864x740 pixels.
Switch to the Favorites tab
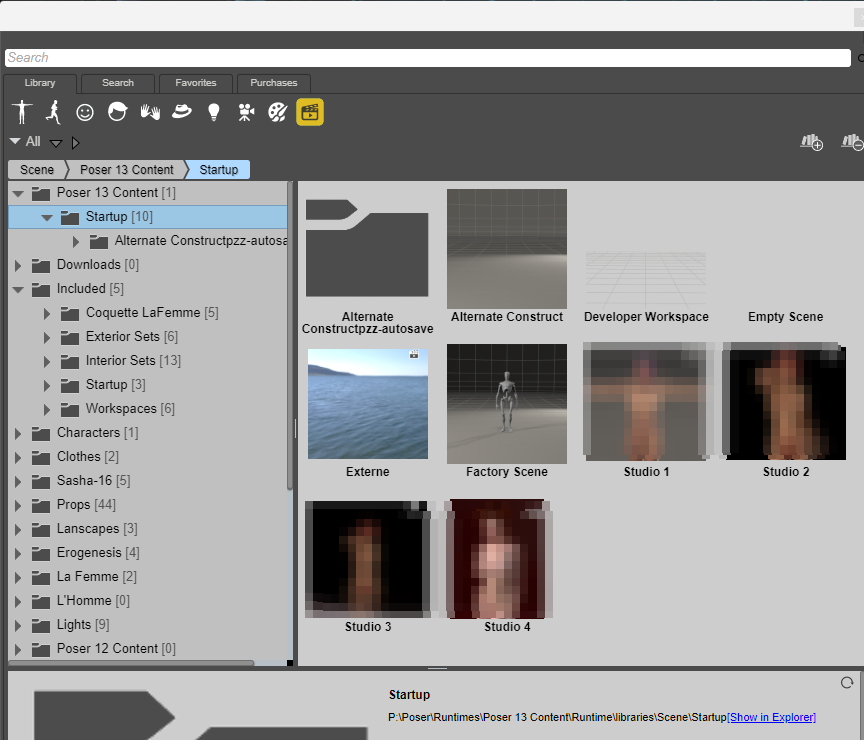coord(194,83)
